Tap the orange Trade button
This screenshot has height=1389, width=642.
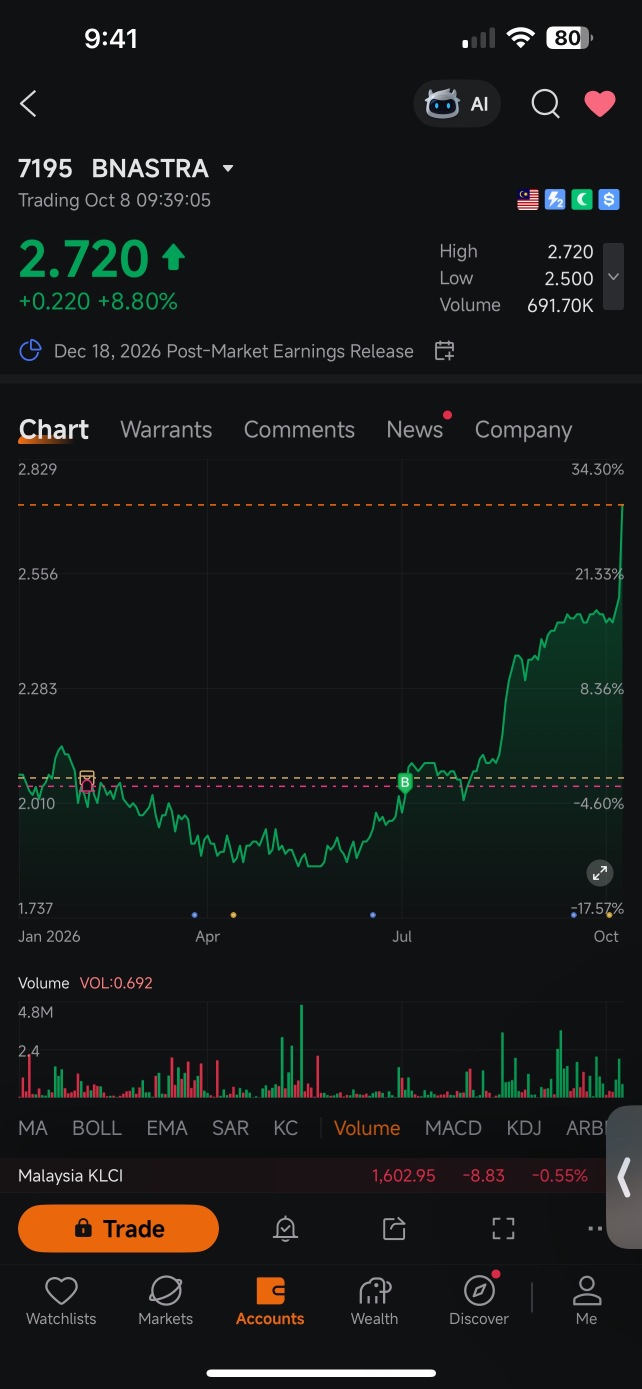pos(118,1229)
